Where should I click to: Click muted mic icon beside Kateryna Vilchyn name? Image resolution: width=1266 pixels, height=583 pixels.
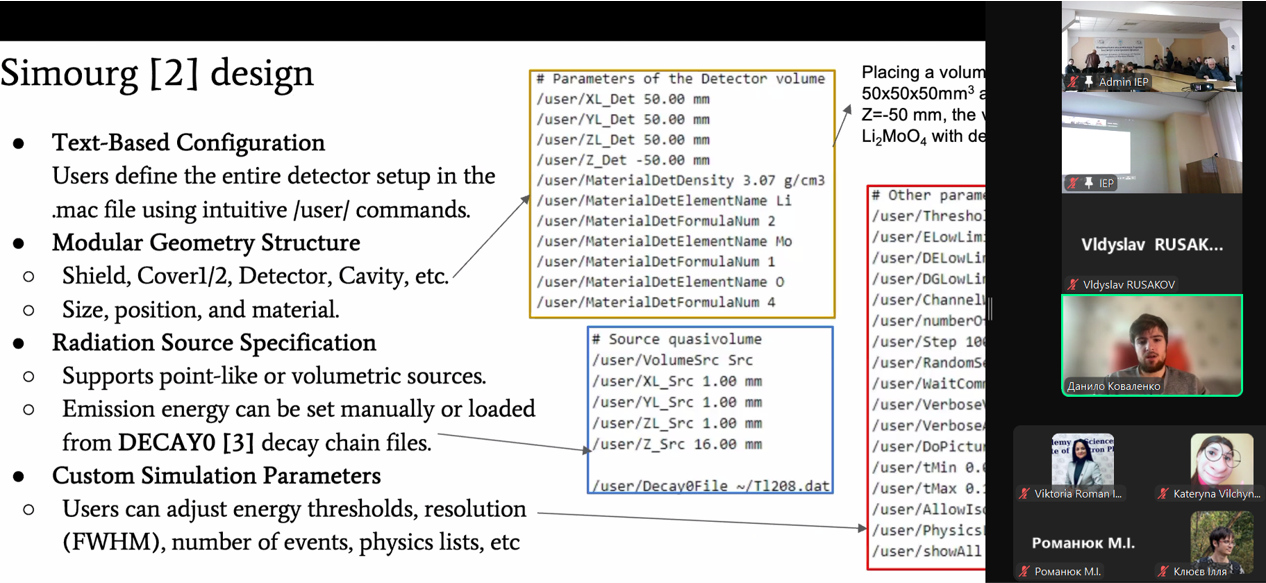(1163, 494)
